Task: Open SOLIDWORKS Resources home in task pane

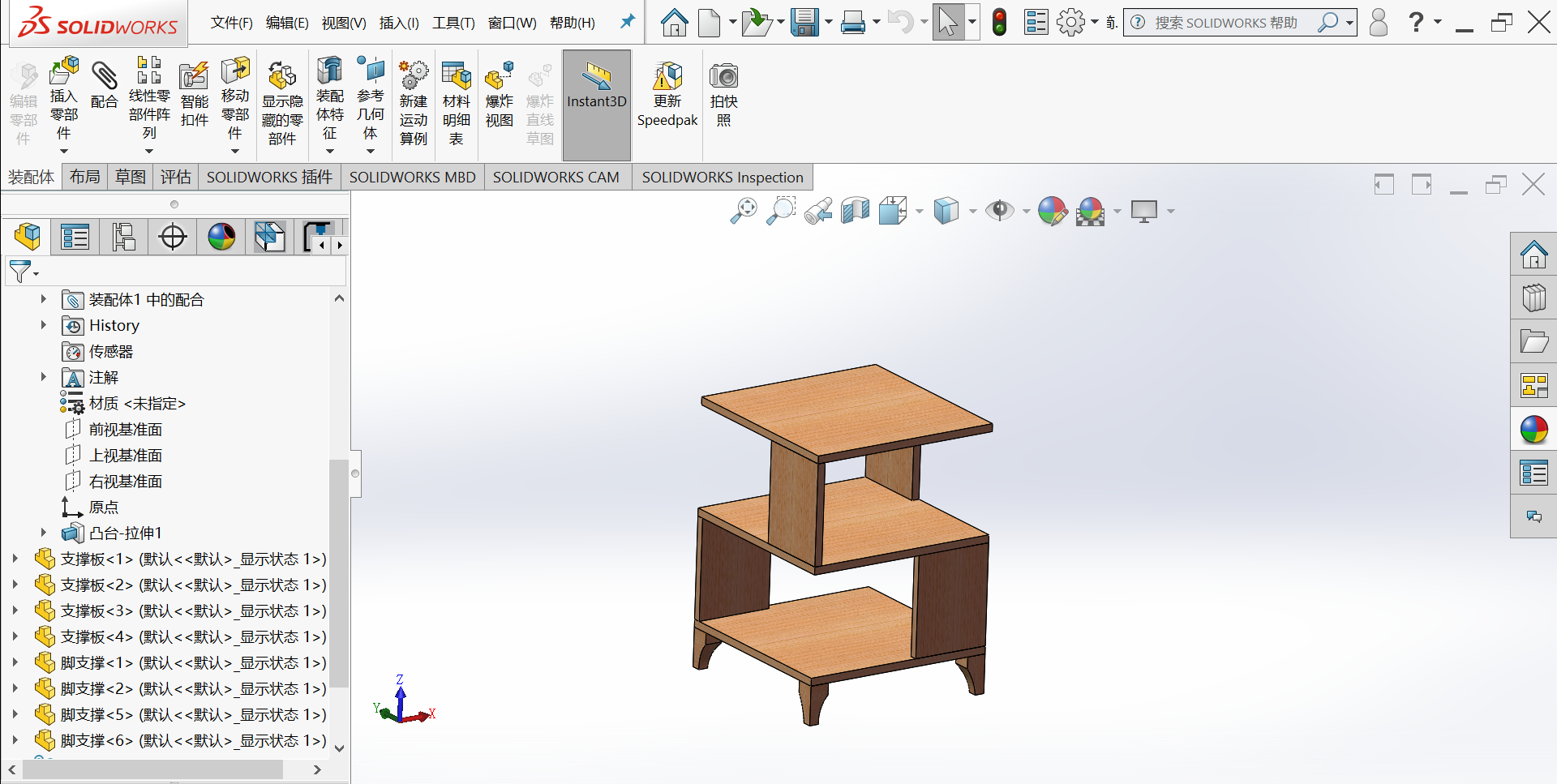Action: [x=1533, y=255]
